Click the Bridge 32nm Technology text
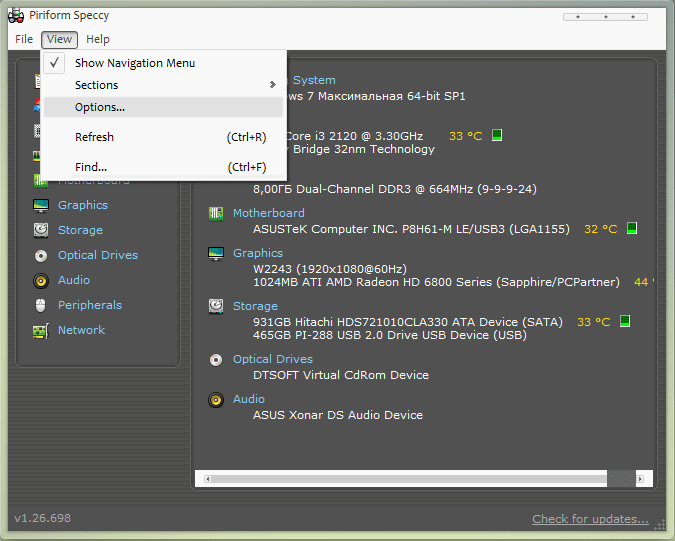The width and height of the screenshot is (675, 541). 364,149
